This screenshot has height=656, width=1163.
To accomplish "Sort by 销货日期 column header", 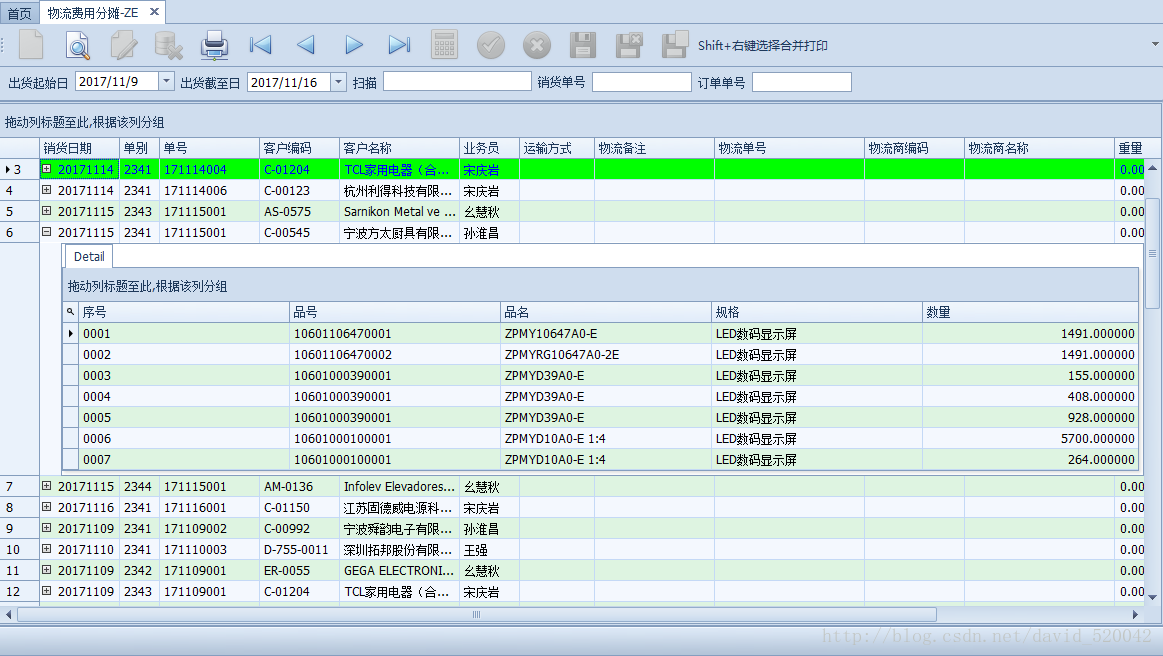I will pyautogui.click(x=79, y=148).
